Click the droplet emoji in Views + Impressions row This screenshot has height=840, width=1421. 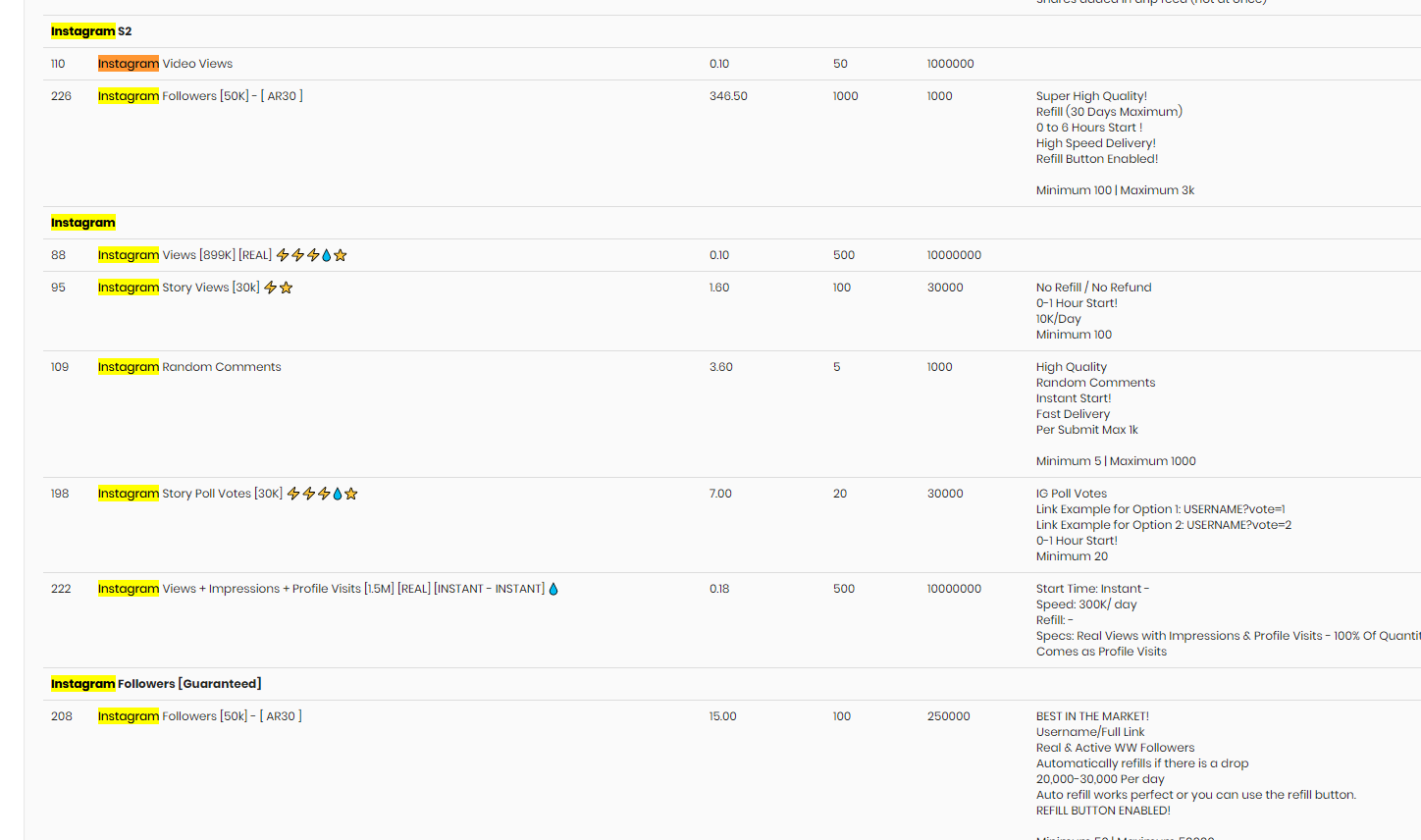[x=553, y=589]
